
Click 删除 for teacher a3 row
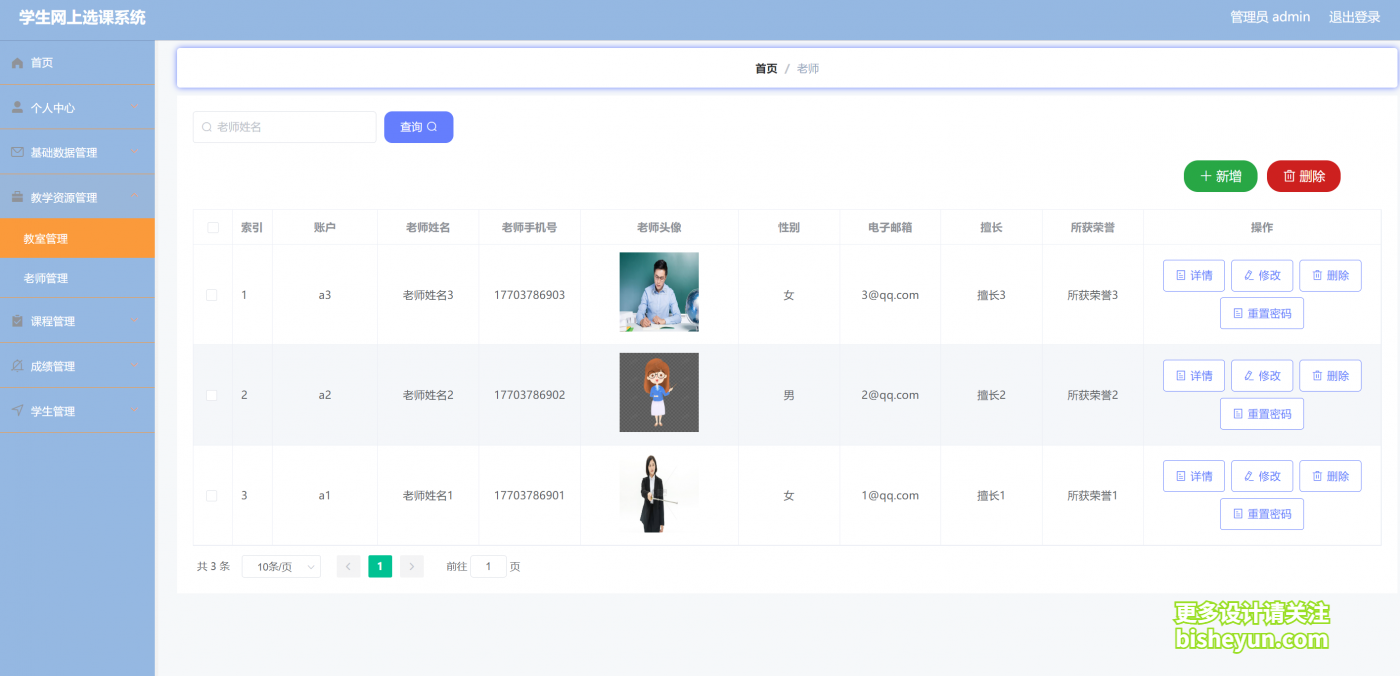tap(1330, 276)
